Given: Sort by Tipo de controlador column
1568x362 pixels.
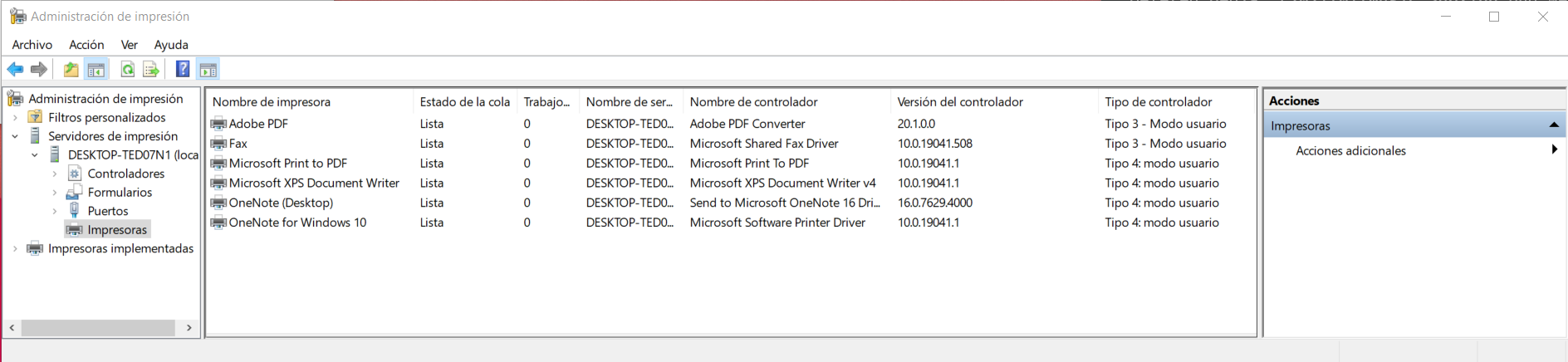Looking at the screenshot, I should [1175, 102].
